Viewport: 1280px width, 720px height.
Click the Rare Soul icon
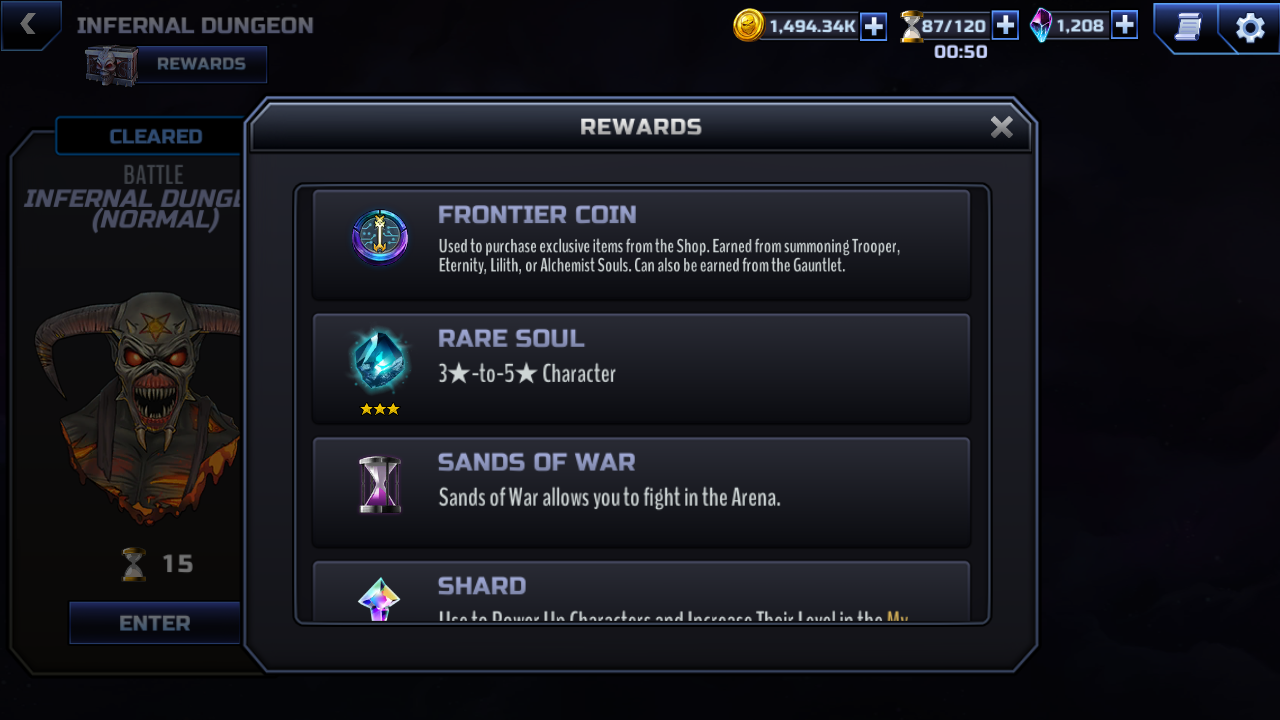(x=380, y=360)
